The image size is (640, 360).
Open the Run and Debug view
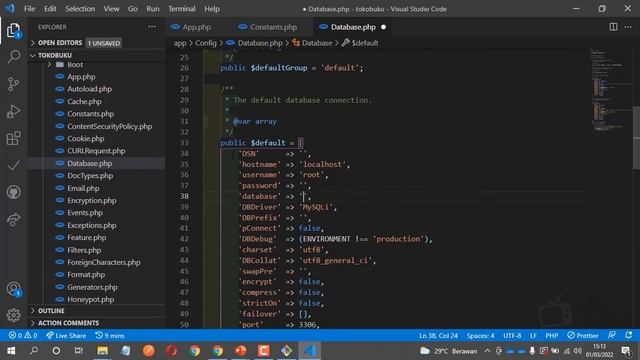(13, 111)
